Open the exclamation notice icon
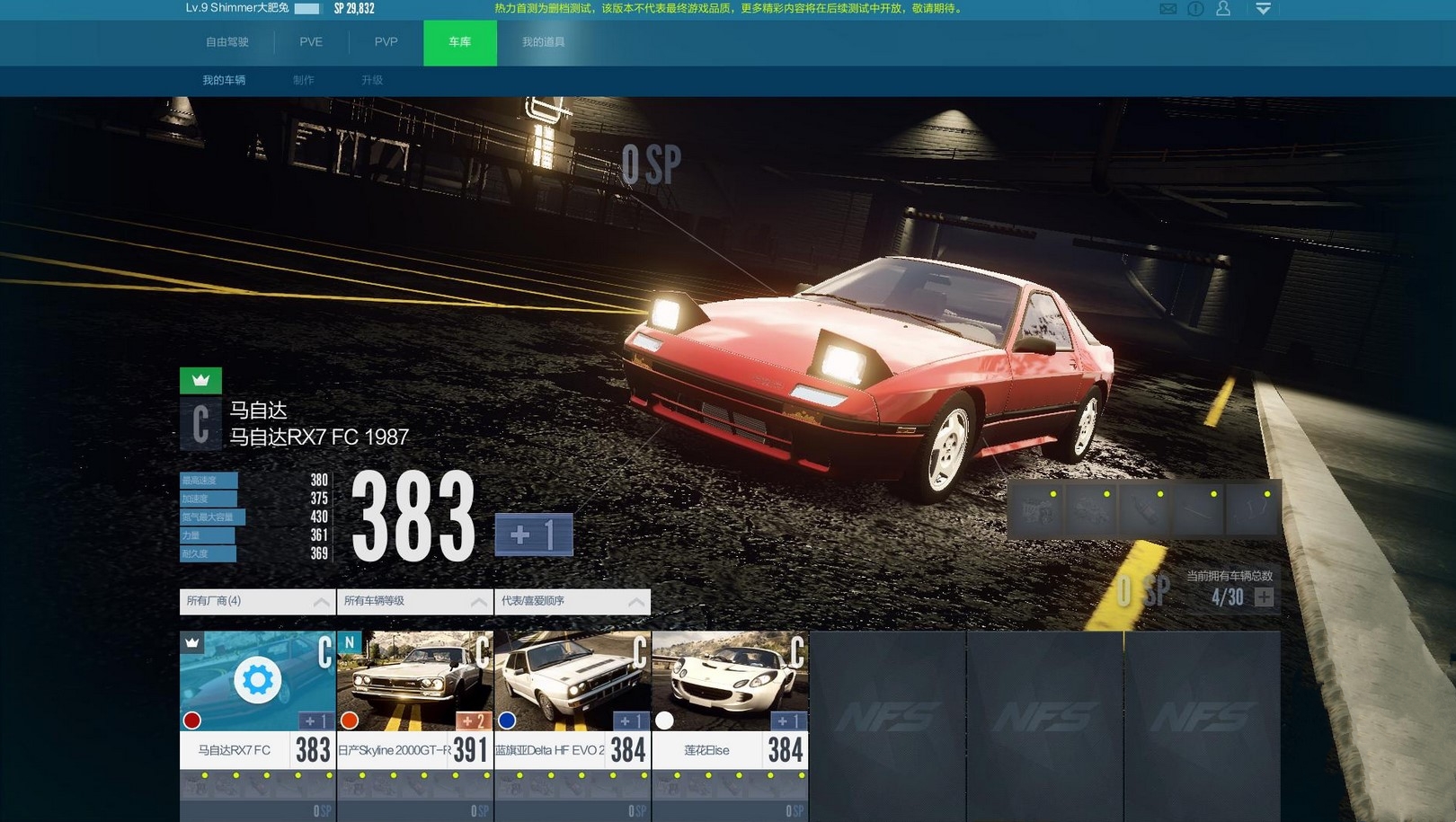 point(1195,9)
